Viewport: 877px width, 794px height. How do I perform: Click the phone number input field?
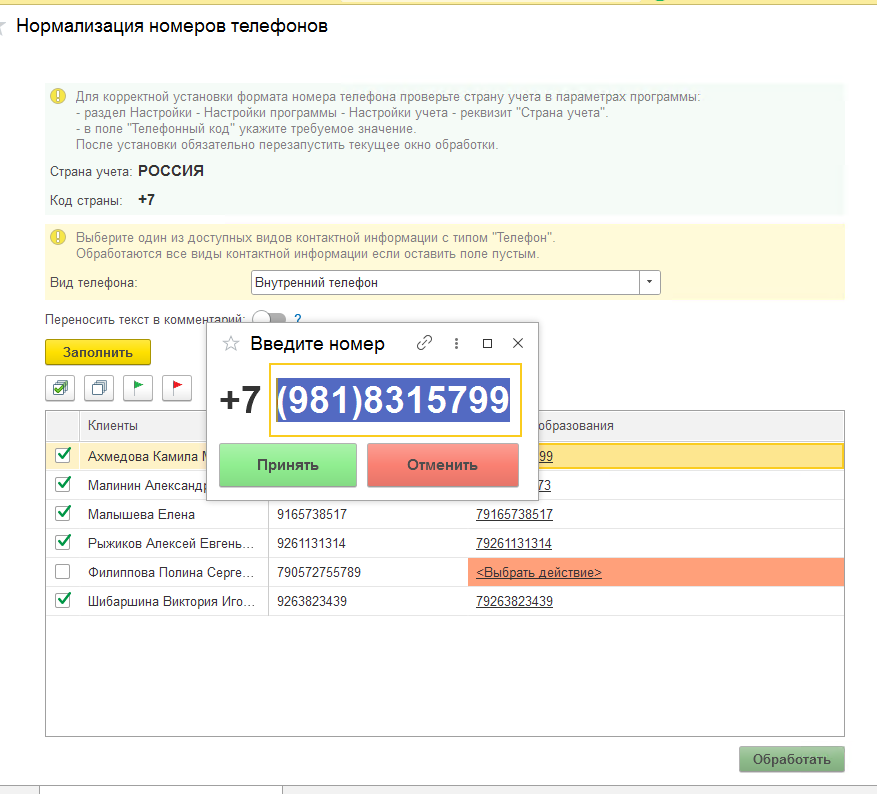(395, 402)
